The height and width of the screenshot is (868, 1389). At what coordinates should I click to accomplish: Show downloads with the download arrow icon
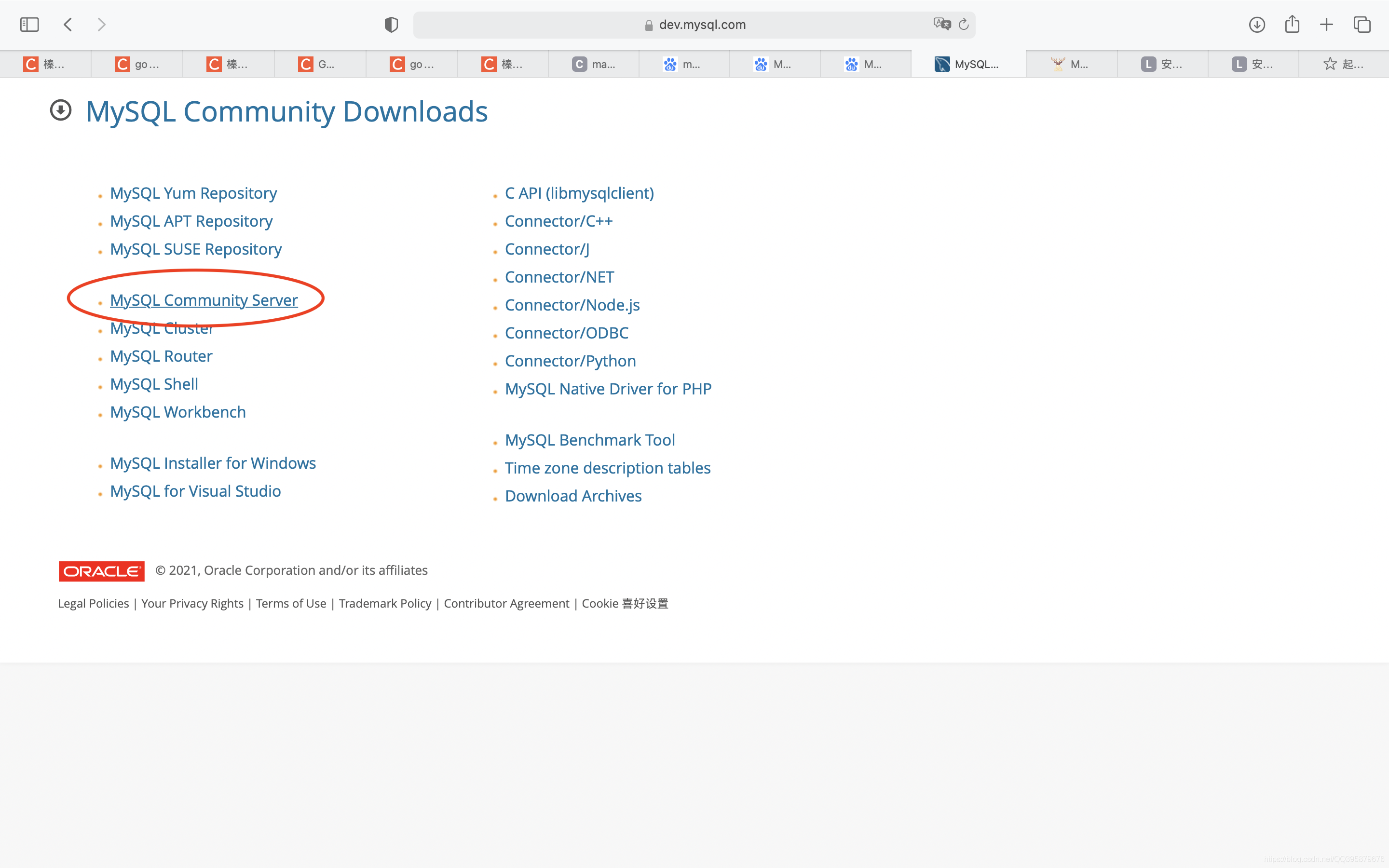(x=1257, y=25)
